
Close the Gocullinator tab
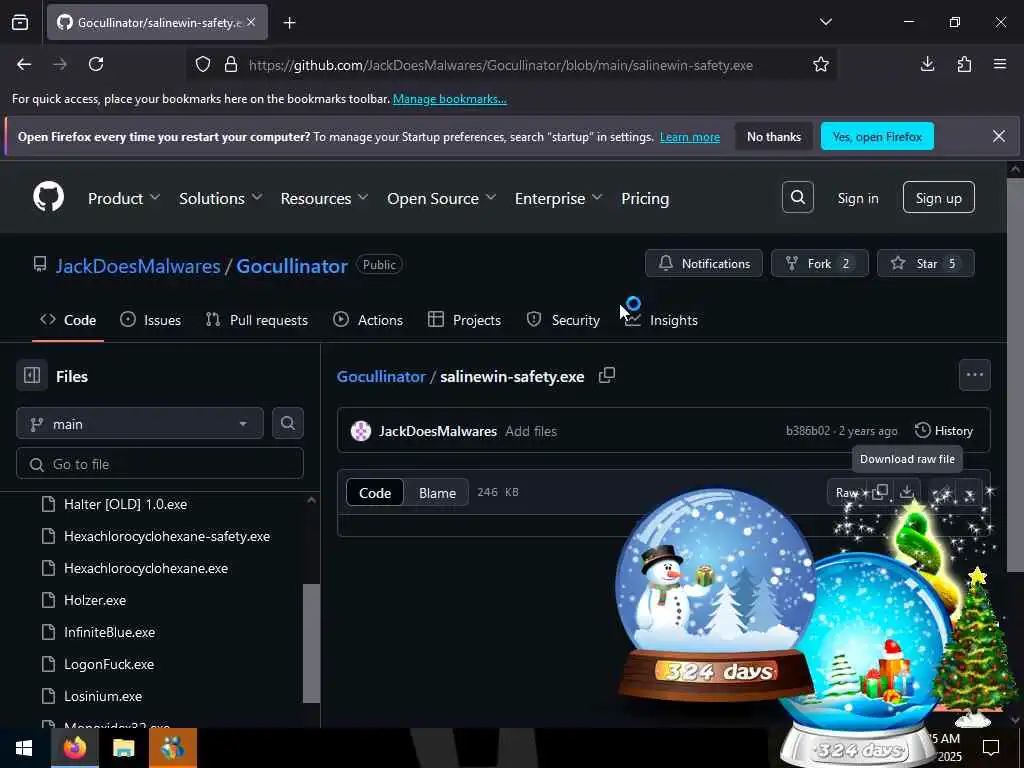click(251, 22)
